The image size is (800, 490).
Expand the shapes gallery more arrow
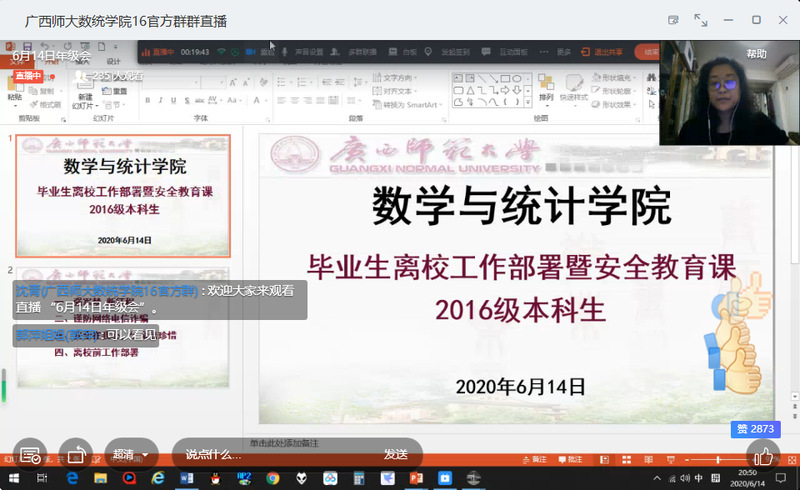tap(528, 102)
